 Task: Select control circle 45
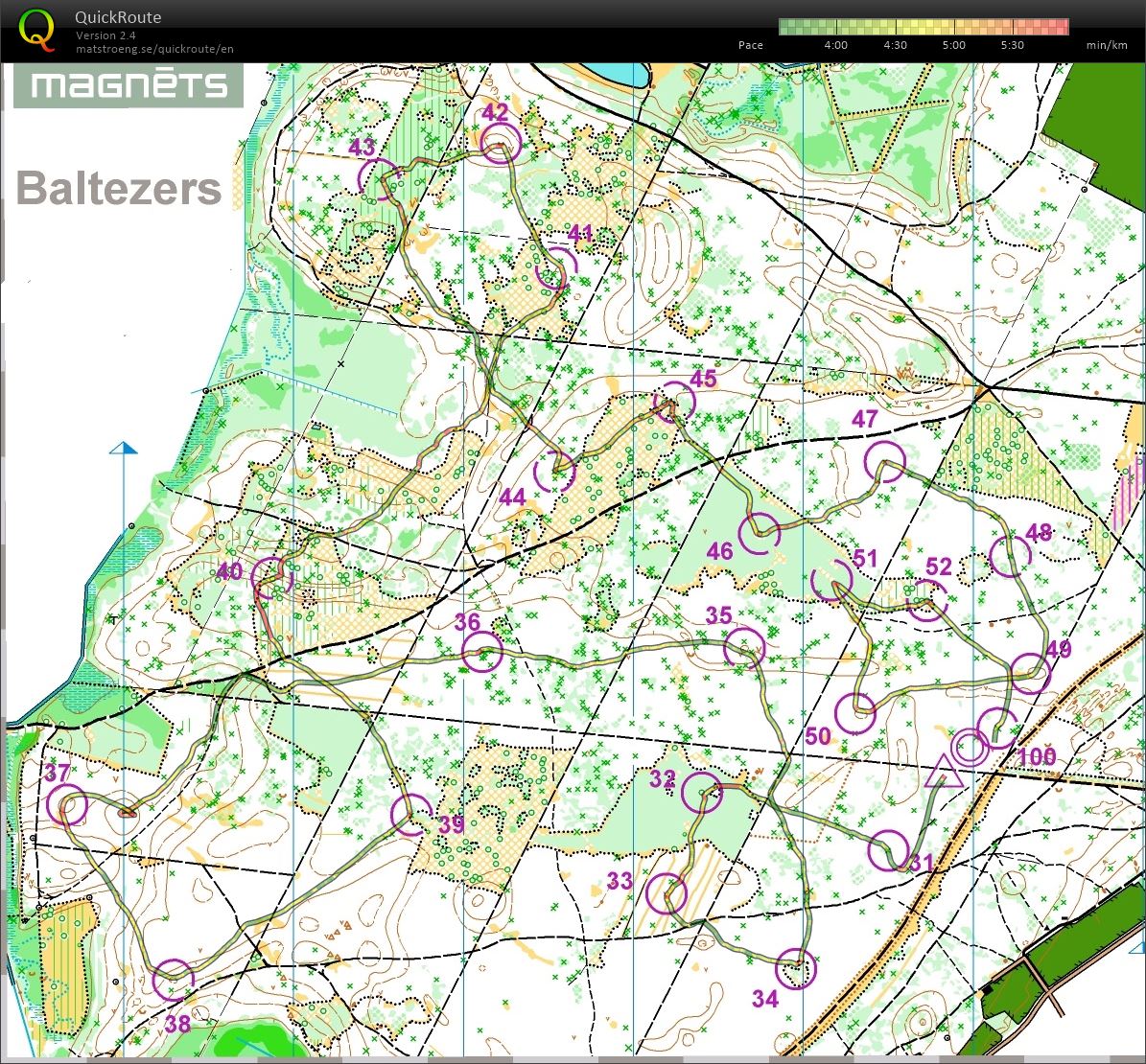[x=674, y=401]
